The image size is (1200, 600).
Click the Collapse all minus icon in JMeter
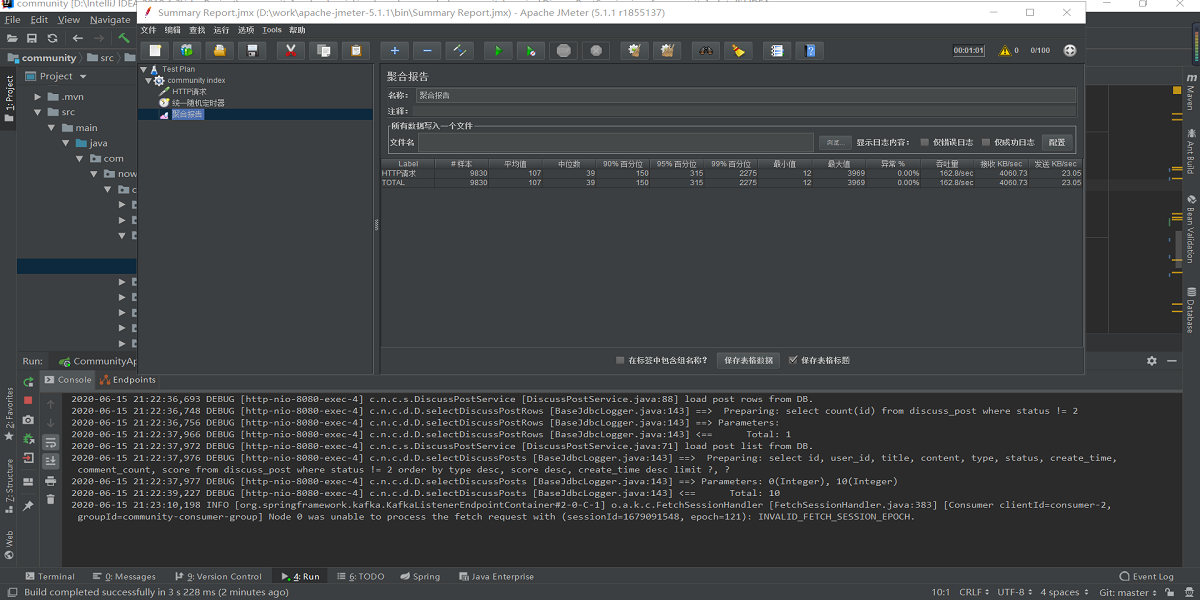point(427,50)
